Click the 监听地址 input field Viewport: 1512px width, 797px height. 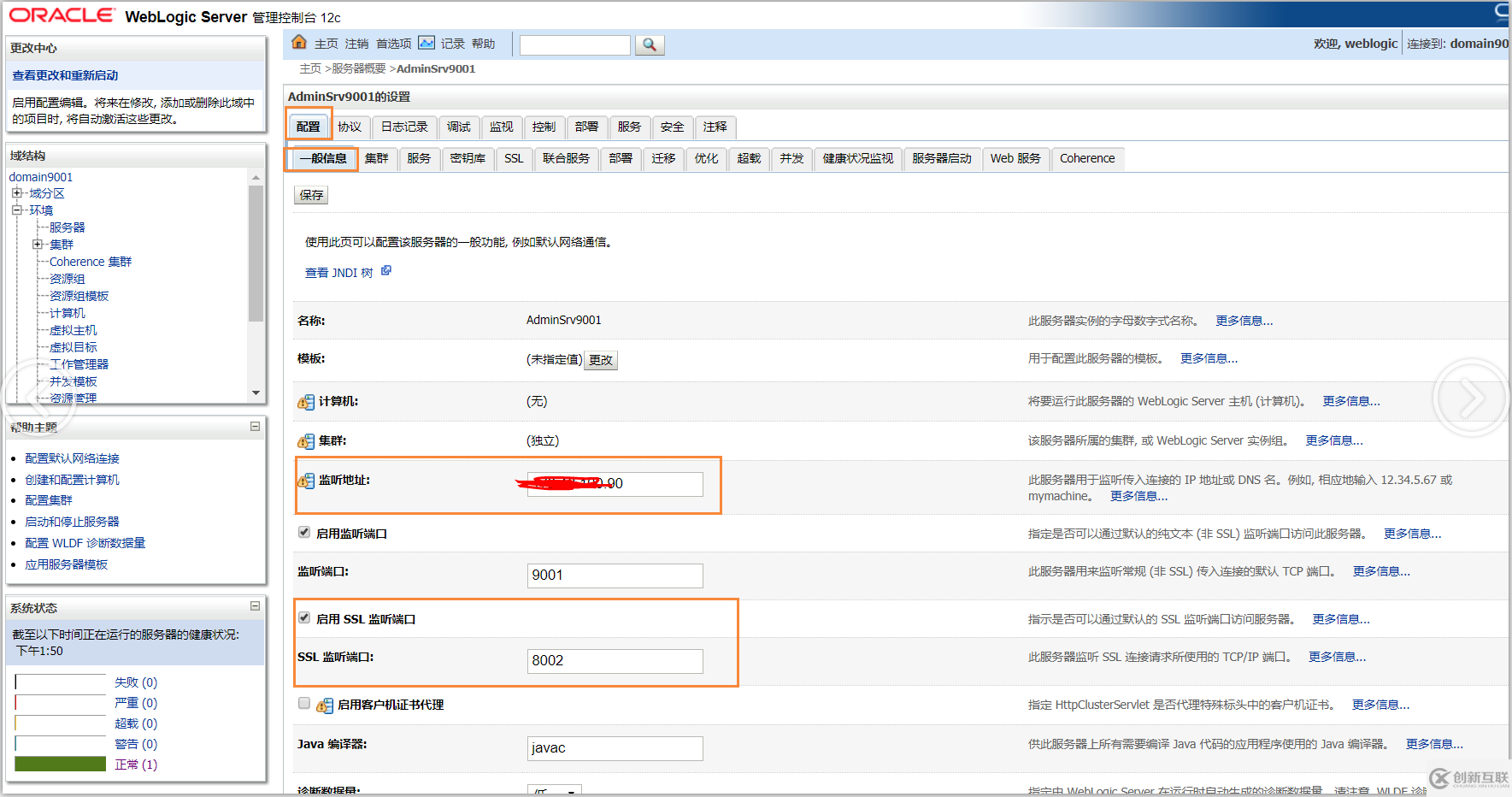pyautogui.click(x=615, y=484)
